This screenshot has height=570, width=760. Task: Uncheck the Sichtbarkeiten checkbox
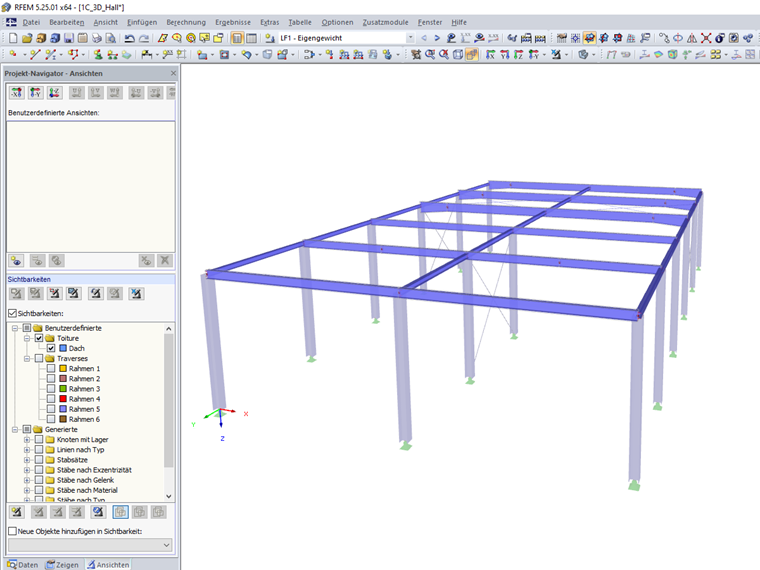[x=13, y=313]
